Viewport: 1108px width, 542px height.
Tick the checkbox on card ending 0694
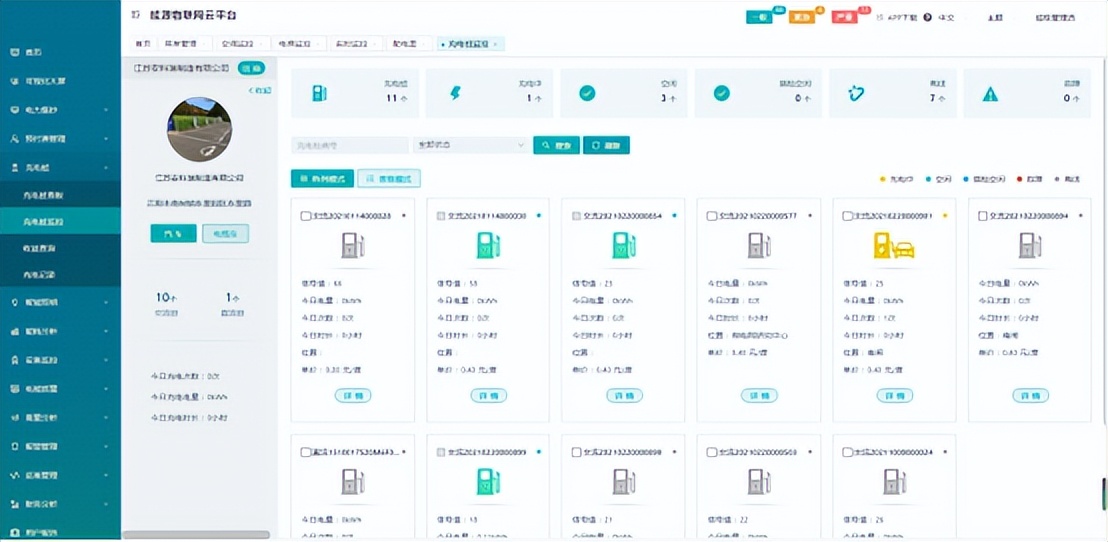coord(983,216)
